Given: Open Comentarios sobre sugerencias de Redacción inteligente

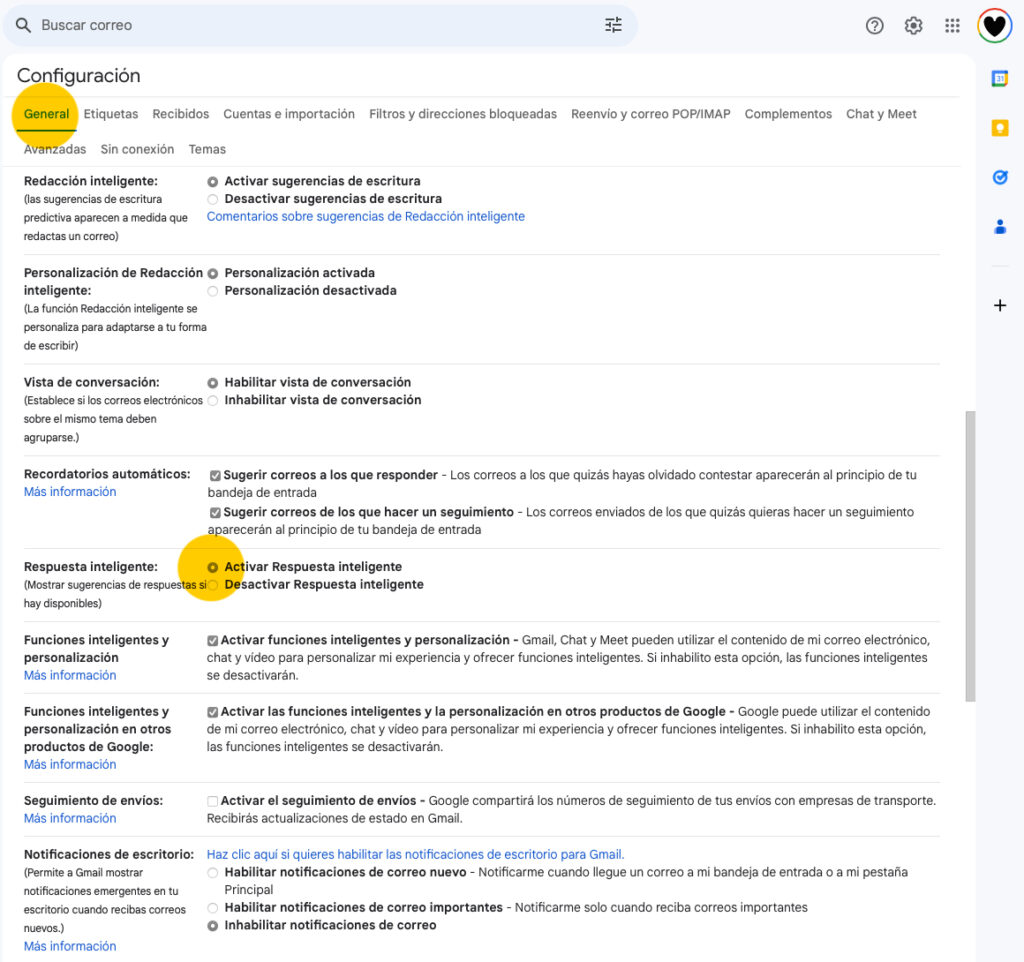Looking at the screenshot, I should pyautogui.click(x=366, y=216).
